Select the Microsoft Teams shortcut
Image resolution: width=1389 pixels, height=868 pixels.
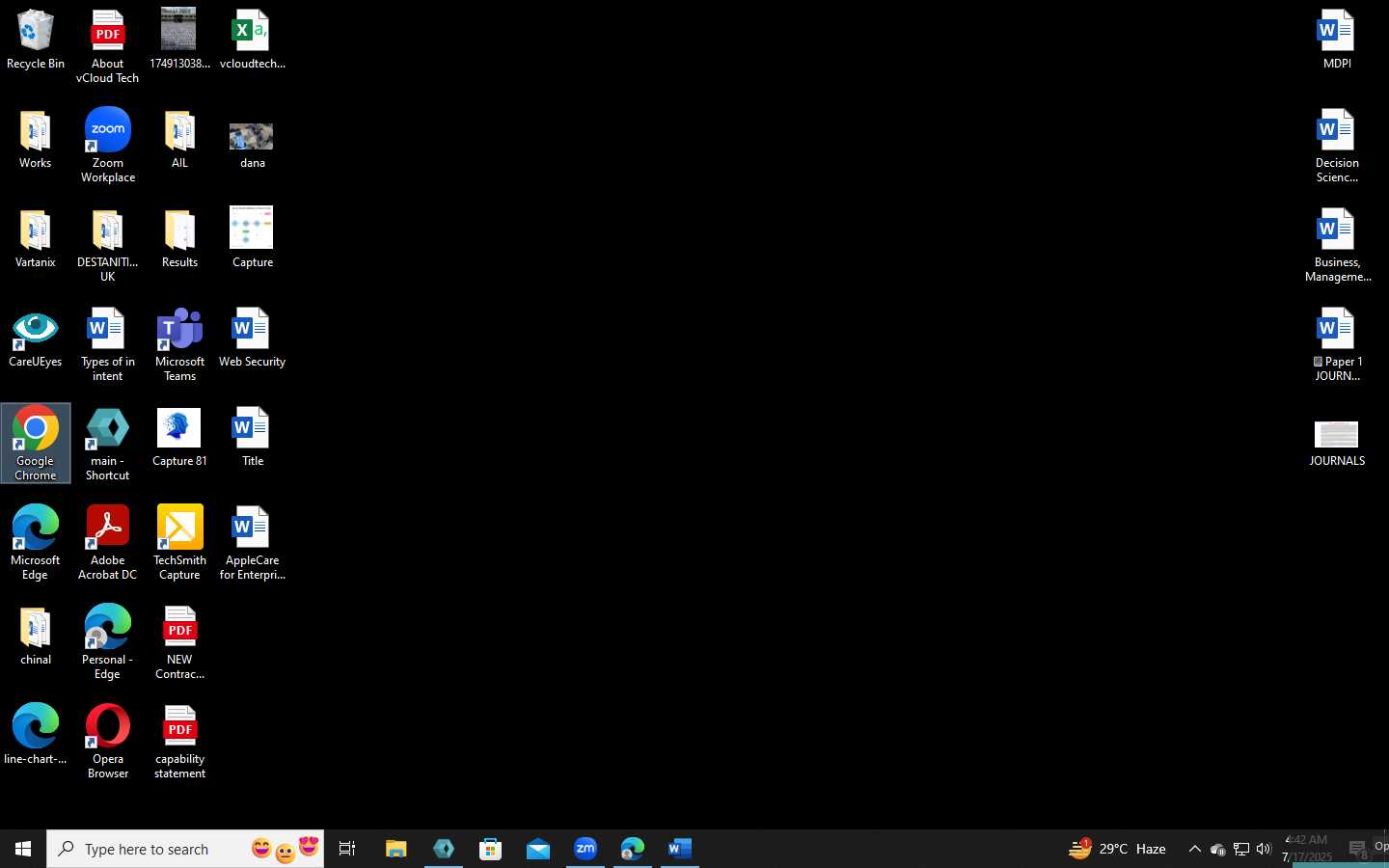tap(179, 345)
